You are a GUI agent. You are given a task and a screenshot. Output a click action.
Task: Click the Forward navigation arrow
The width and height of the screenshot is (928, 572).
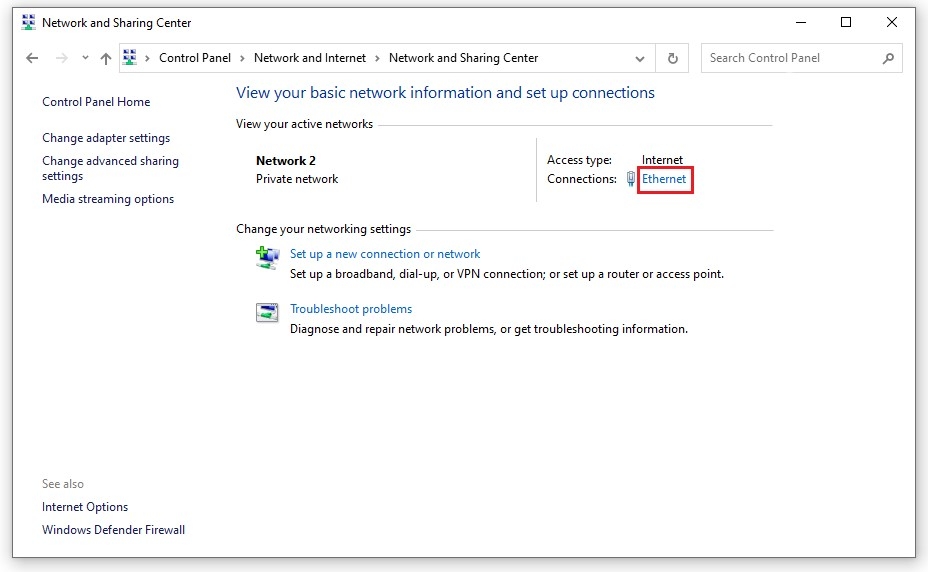pyautogui.click(x=62, y=58)
